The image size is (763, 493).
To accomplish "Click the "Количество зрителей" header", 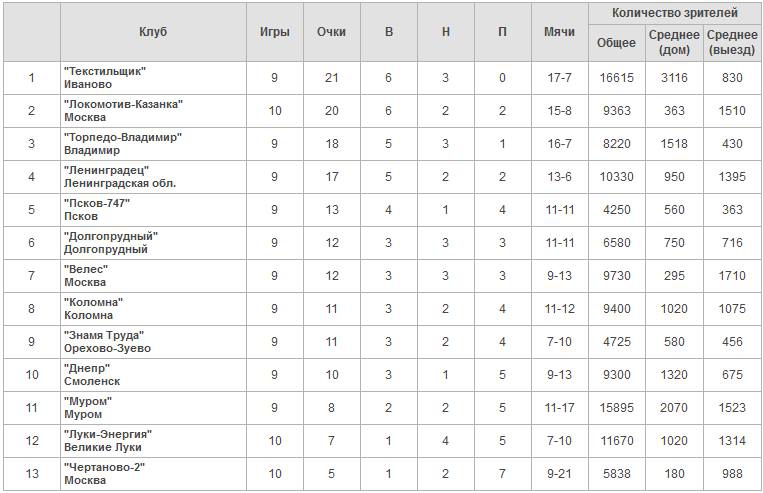I will pyautogui.click(x=675, y=13).
